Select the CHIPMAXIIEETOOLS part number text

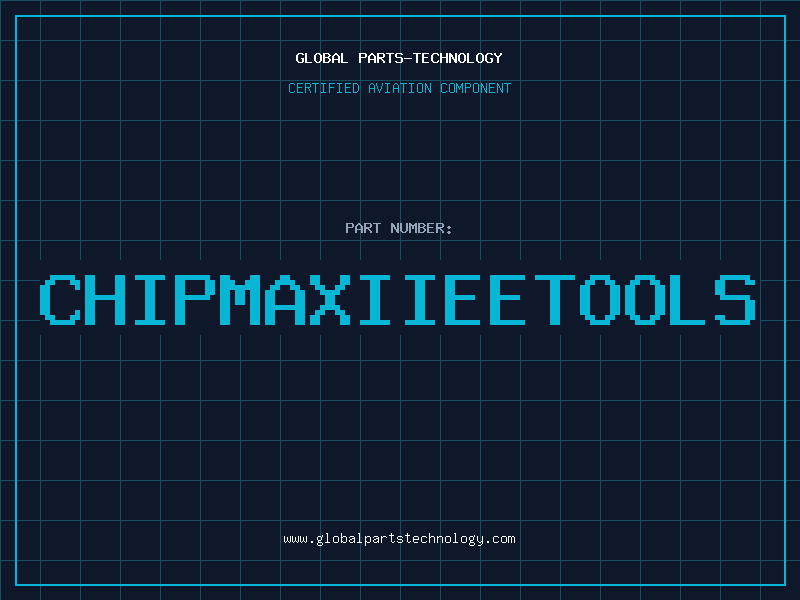pos(399,300)
